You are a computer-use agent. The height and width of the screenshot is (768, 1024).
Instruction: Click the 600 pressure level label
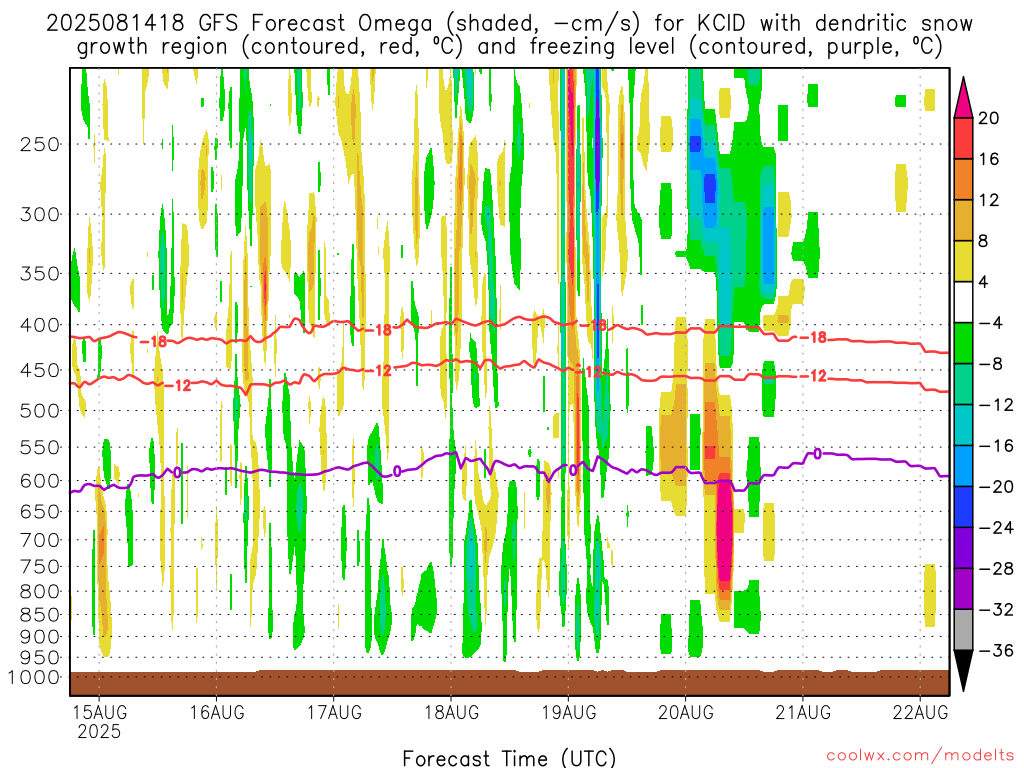(40, 481)
